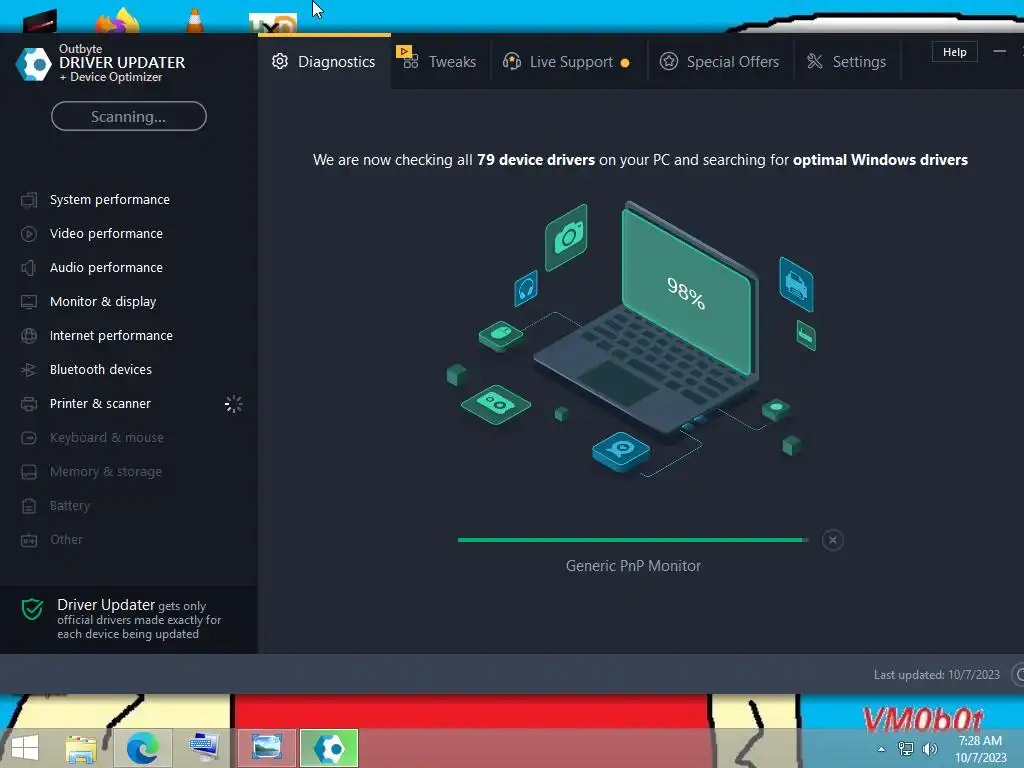Click the Diagnostics gear icon
Screen dimensions: 1024x768
[280, 61]
